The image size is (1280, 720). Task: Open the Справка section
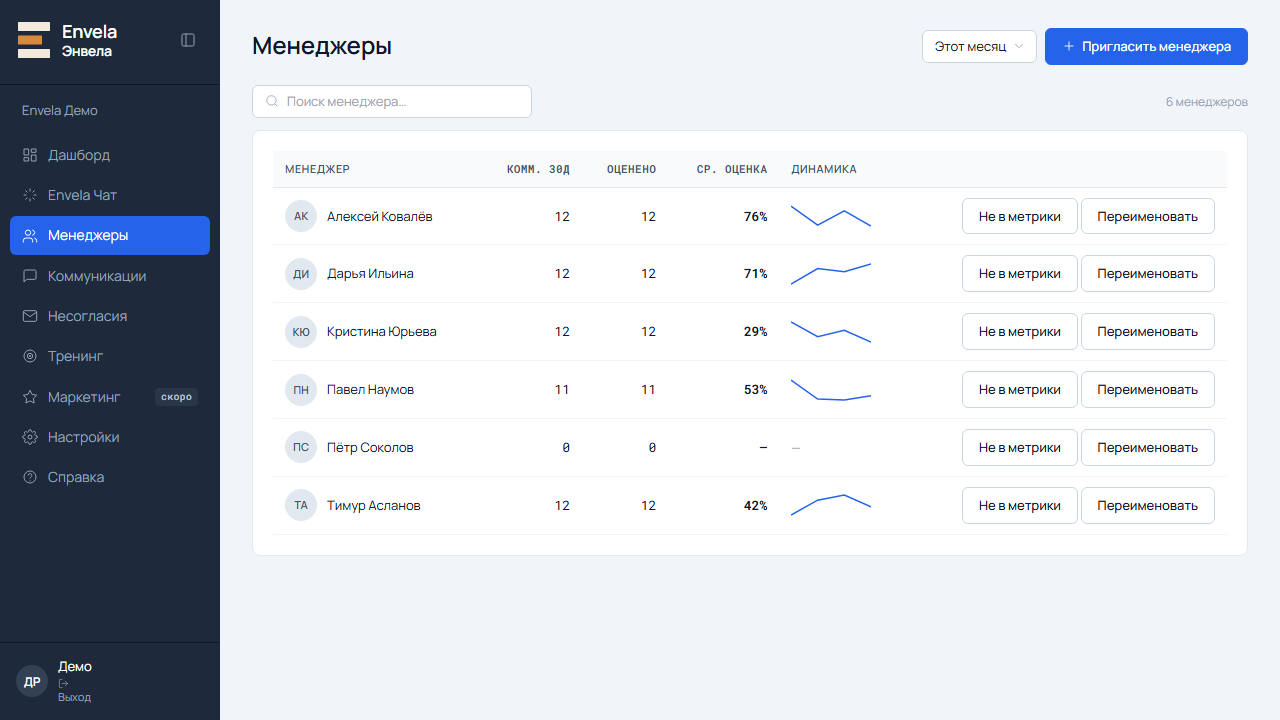pos(110,477)
